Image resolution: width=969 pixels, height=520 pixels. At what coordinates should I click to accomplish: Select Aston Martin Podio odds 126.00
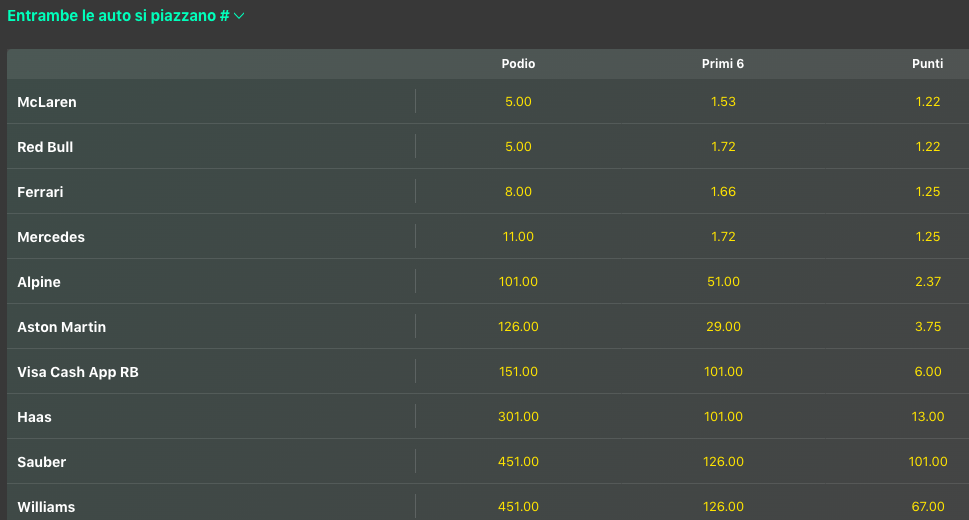(518, 327)
